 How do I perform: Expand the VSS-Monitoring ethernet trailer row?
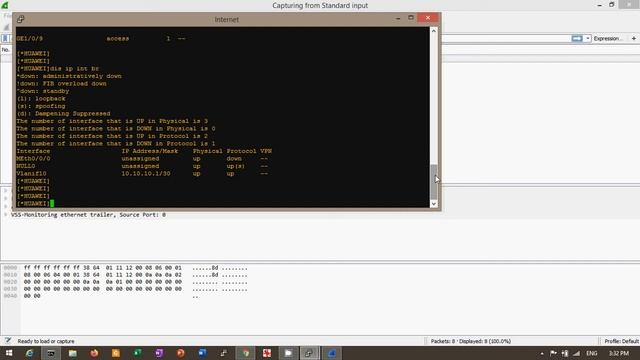pos(6,215)
